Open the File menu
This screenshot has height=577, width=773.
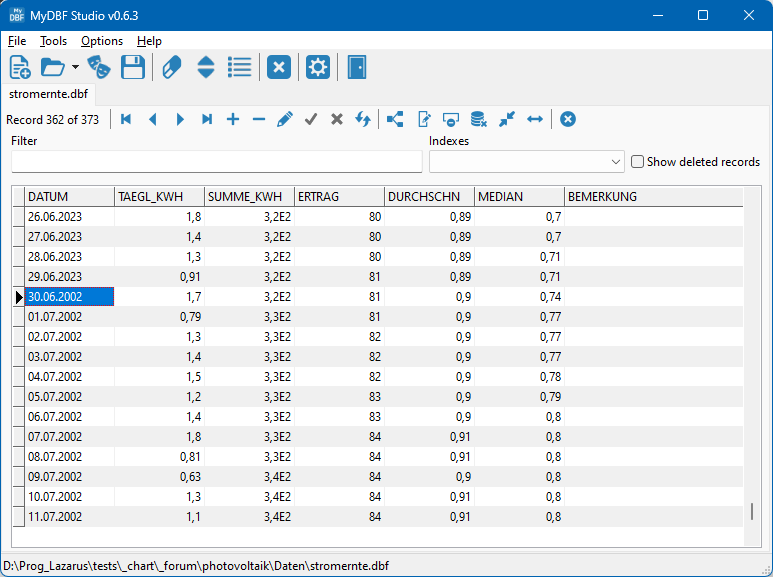point(17,41)
